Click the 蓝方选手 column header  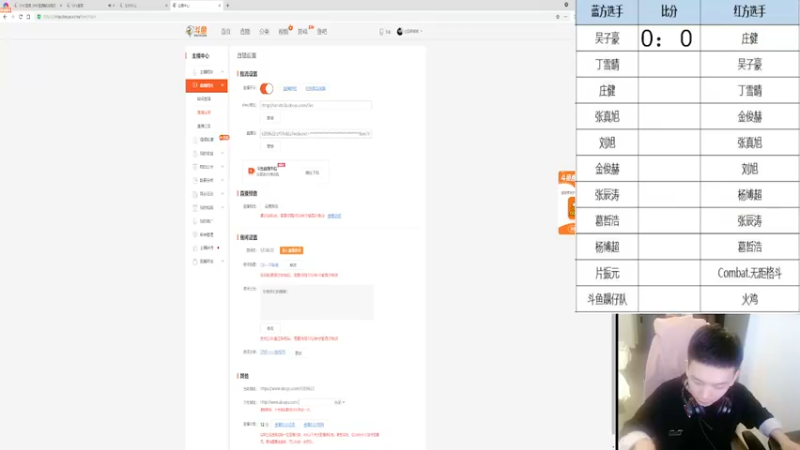(607, 12)
